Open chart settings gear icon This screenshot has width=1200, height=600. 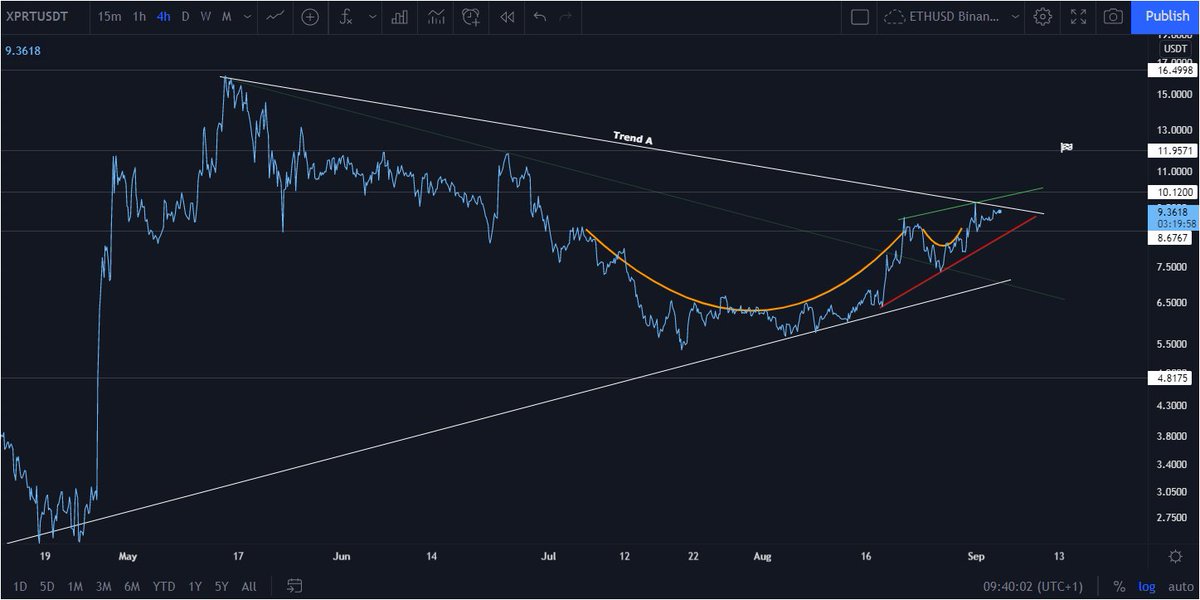click(1043, 17)
